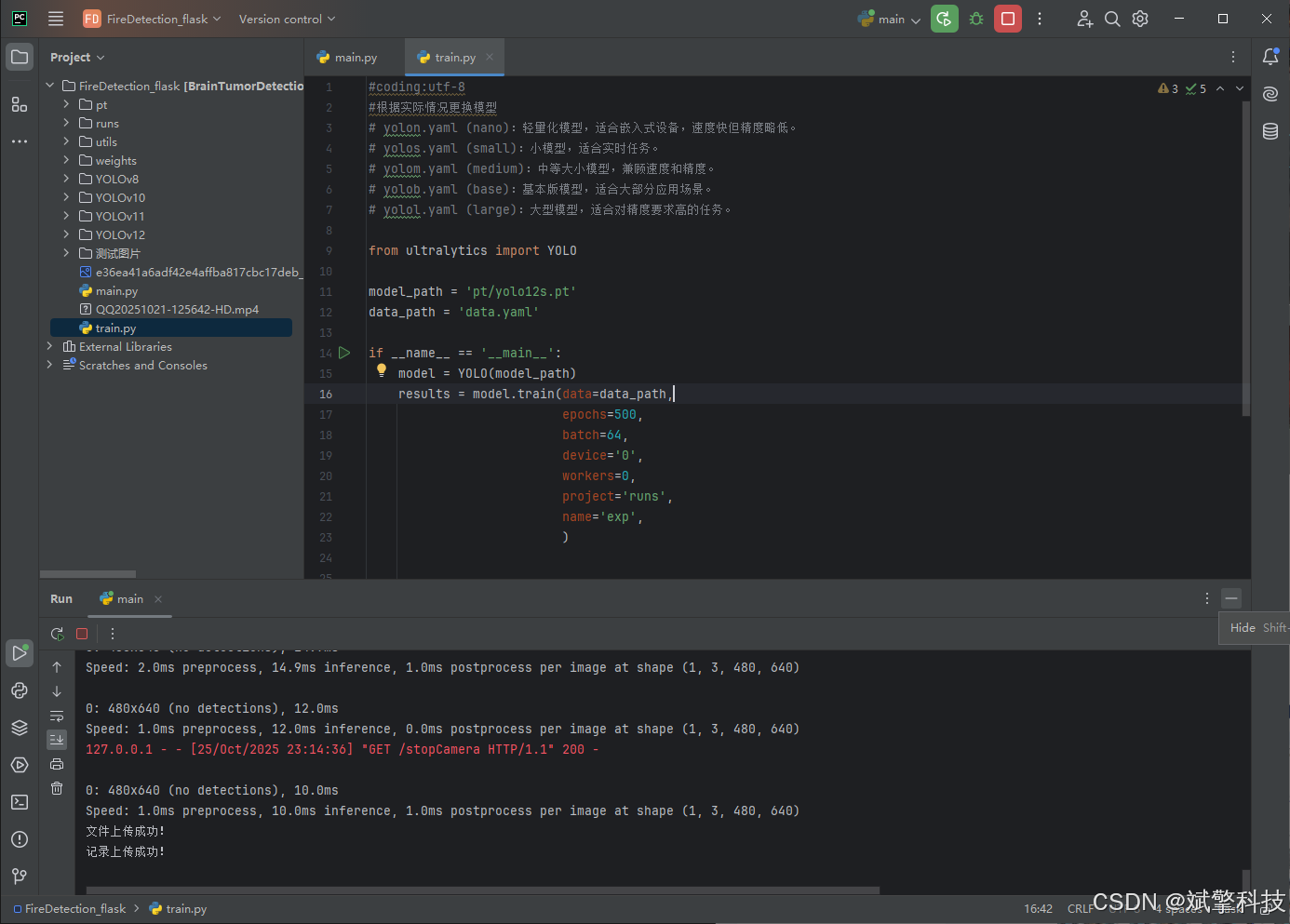
Task: Show more tool windows ellipsis
Action: (x=20, y=141)
